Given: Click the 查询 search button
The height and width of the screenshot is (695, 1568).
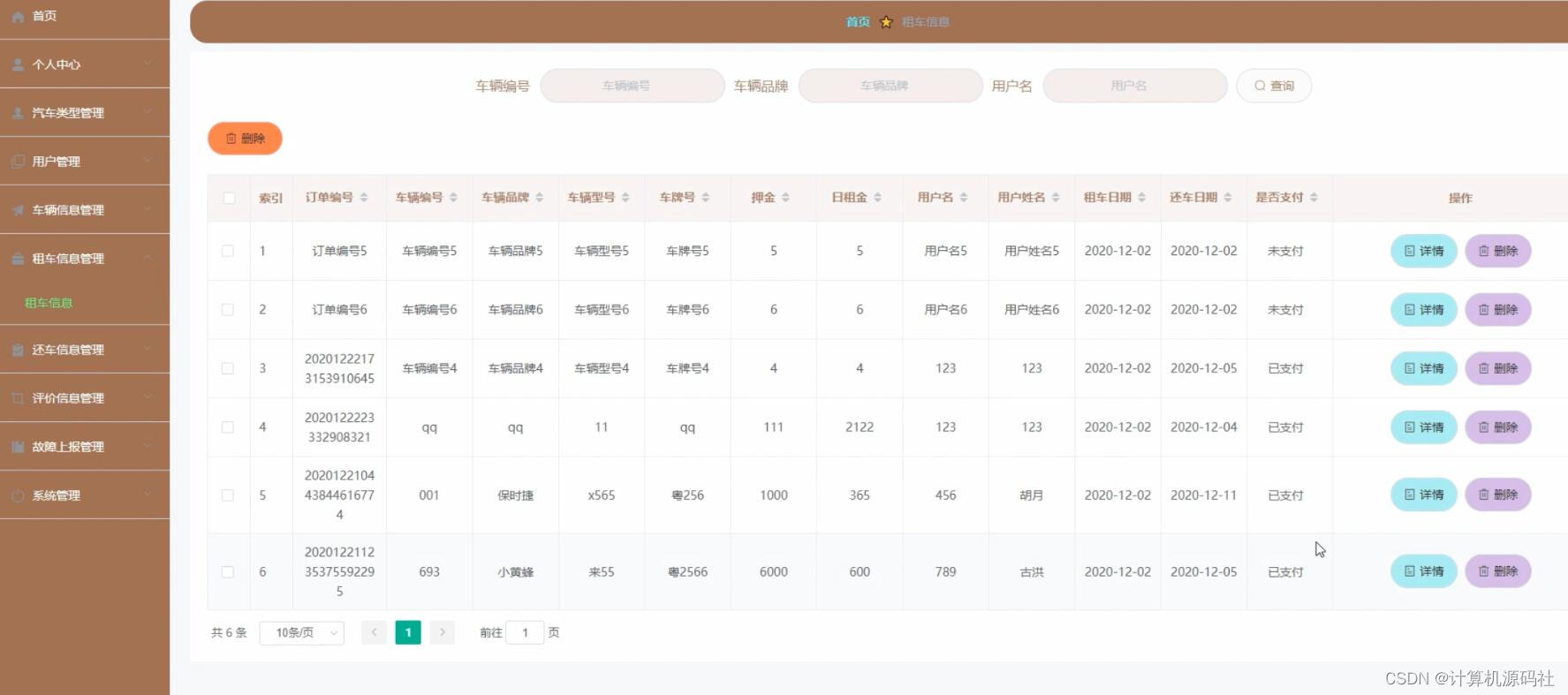Looking at the screenshot, I should (1274, 86).
